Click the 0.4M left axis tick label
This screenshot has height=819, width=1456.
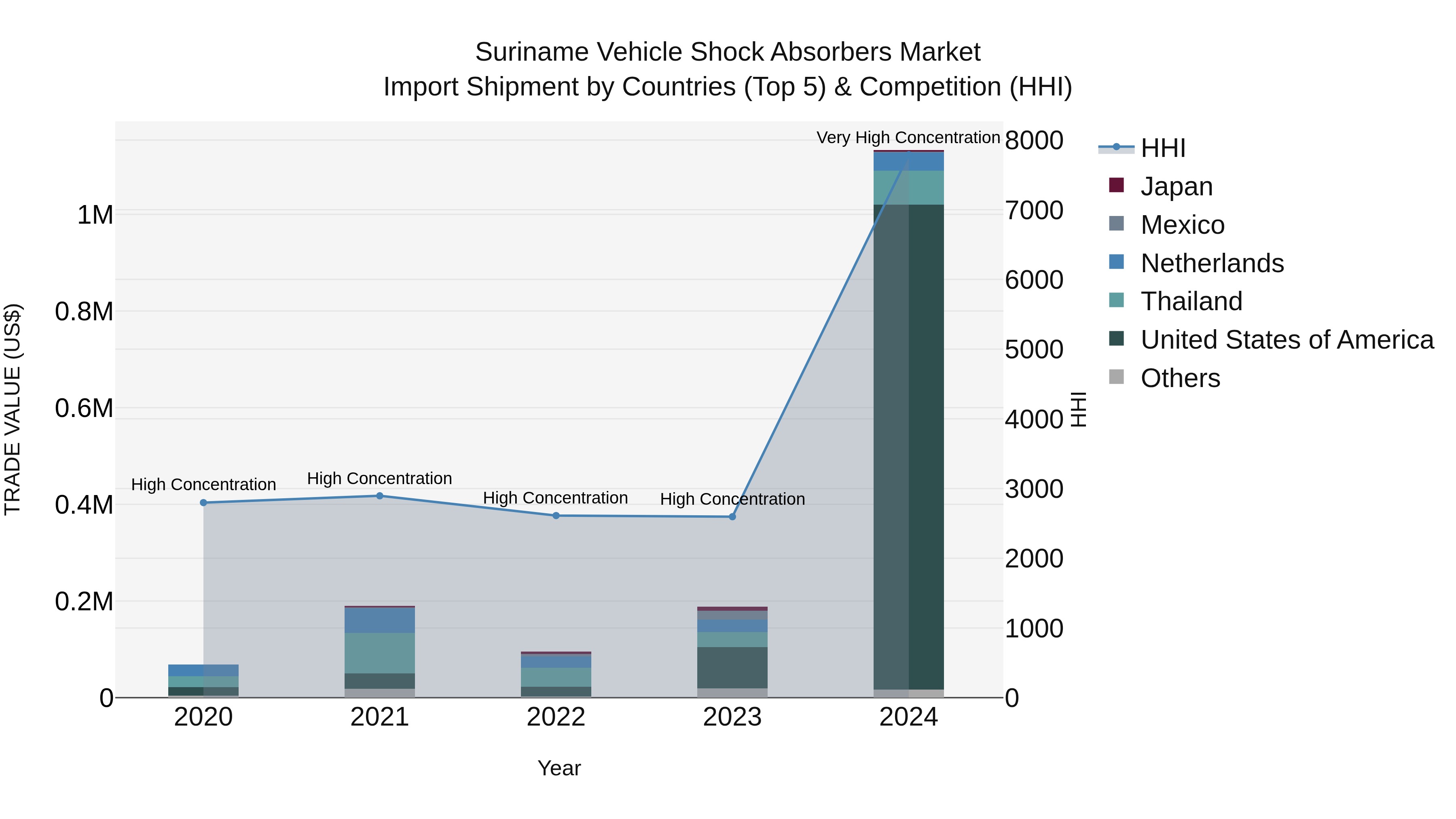tap(84, 505)
